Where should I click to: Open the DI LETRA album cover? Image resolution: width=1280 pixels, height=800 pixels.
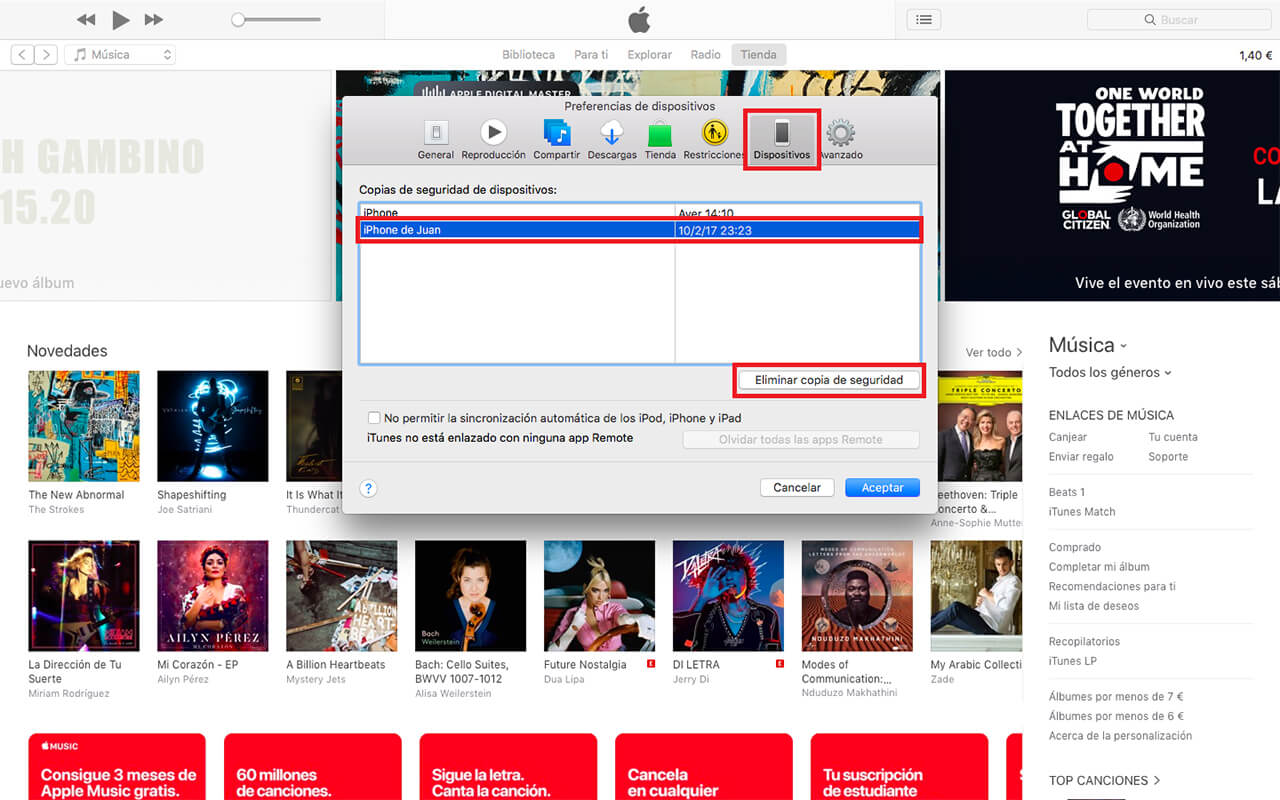(729, 596)
